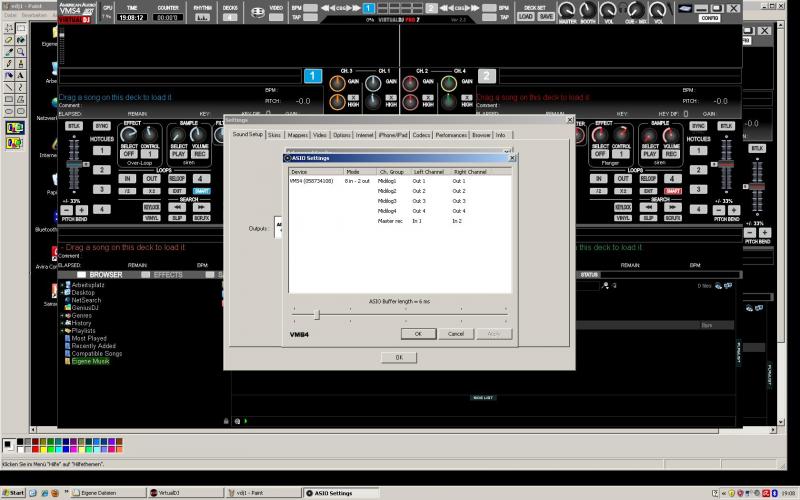Choose the rectangular Select tool

coord(20,28)
